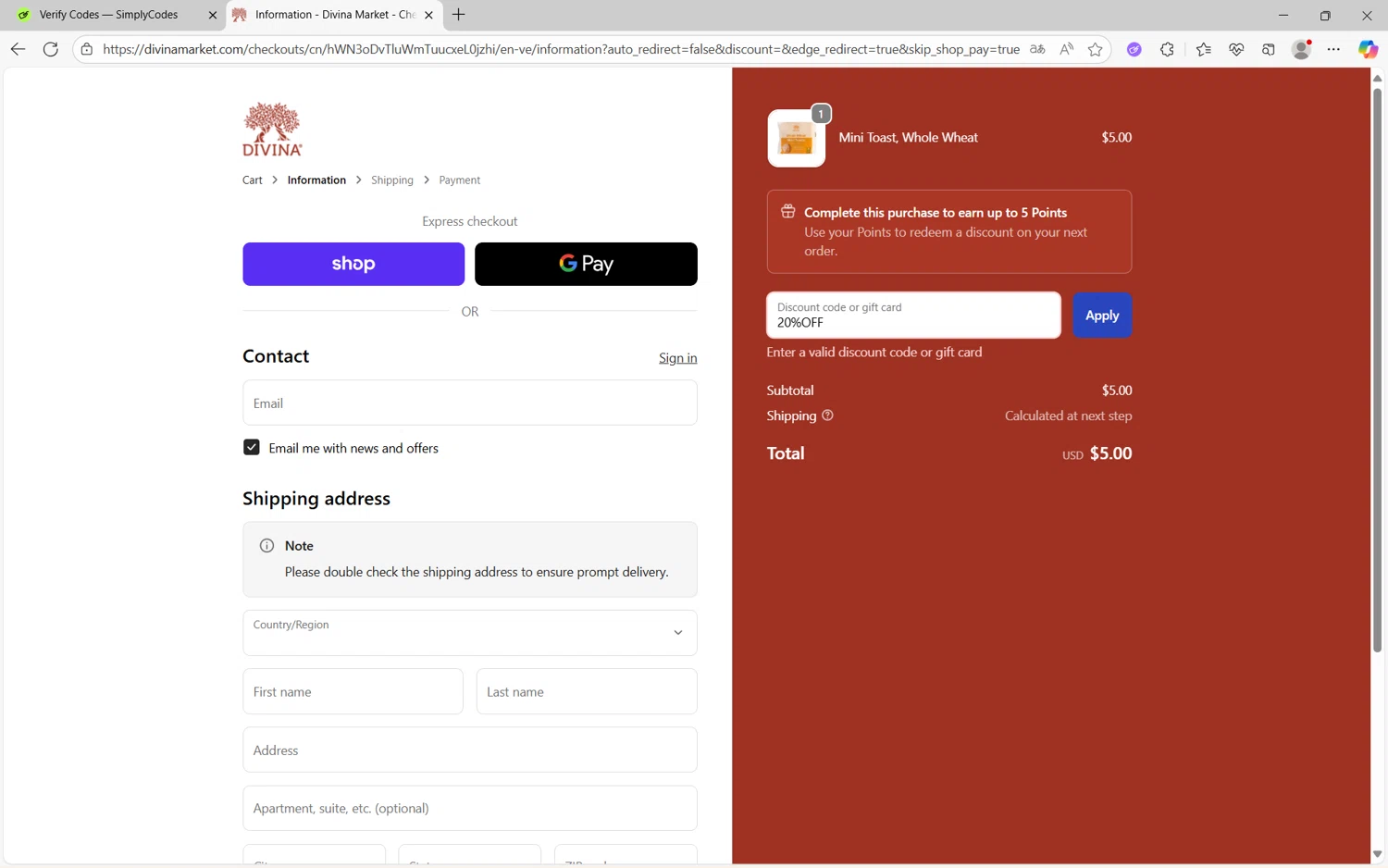Viewport: 1388px width, 868px height.
Task: Open the purple extension icon in toolbar
Action: (x=1134, y=49)
